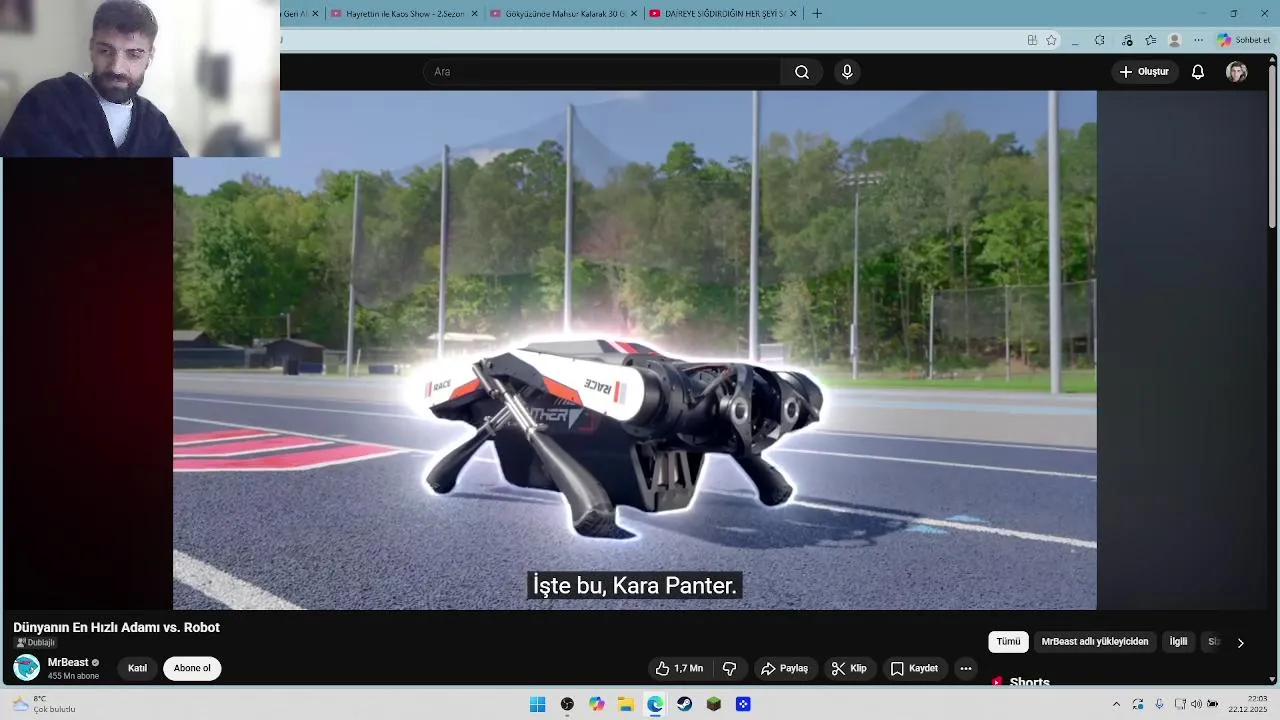This screenshot has width=1280, height=720.
Task: Open the browser favorites list icon
Action: [x=1150, y=40]
